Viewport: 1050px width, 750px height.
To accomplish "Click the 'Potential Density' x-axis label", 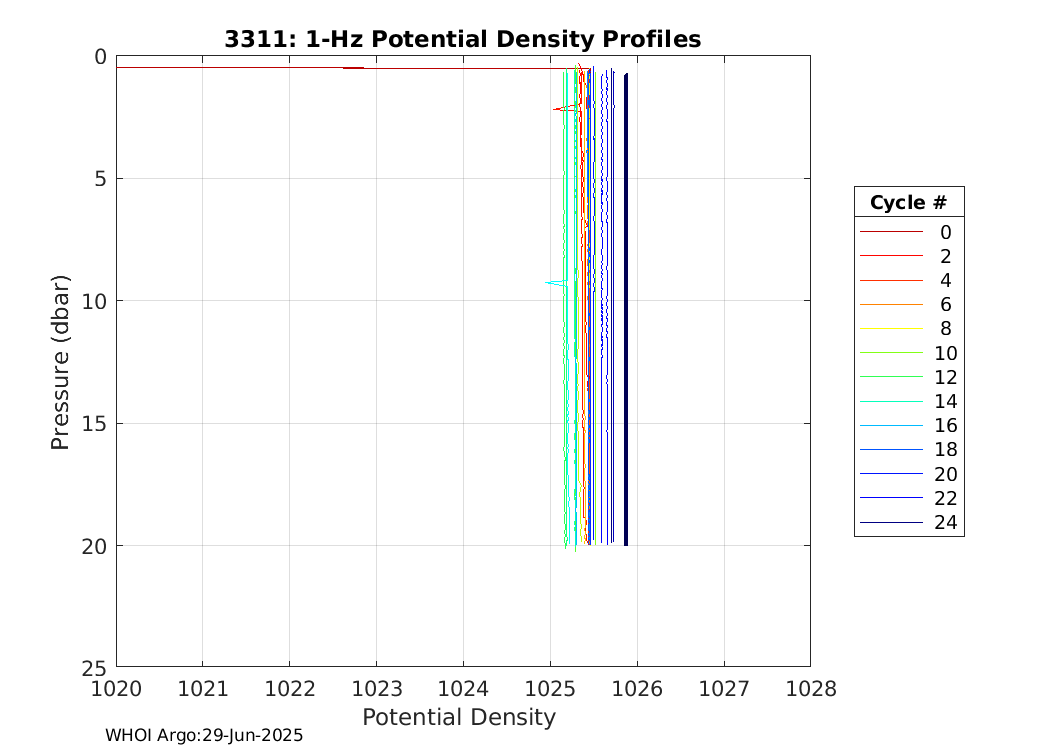I will tap(459, 717).
